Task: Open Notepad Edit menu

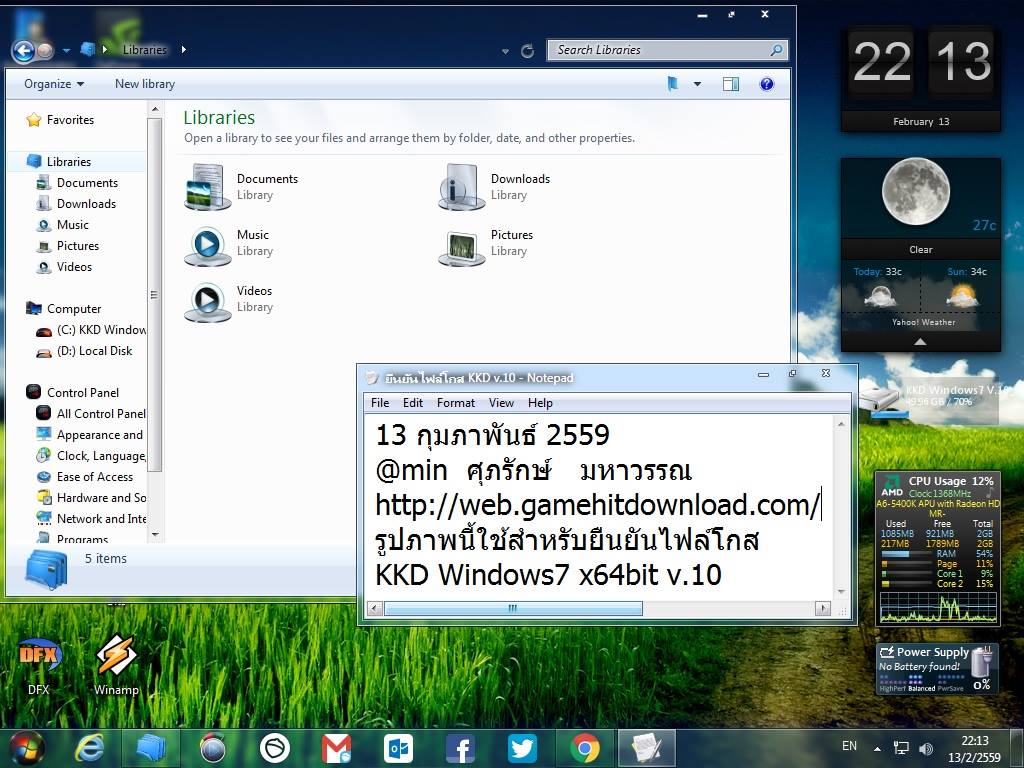Action: pyautogui.click(x=412, y=403)
